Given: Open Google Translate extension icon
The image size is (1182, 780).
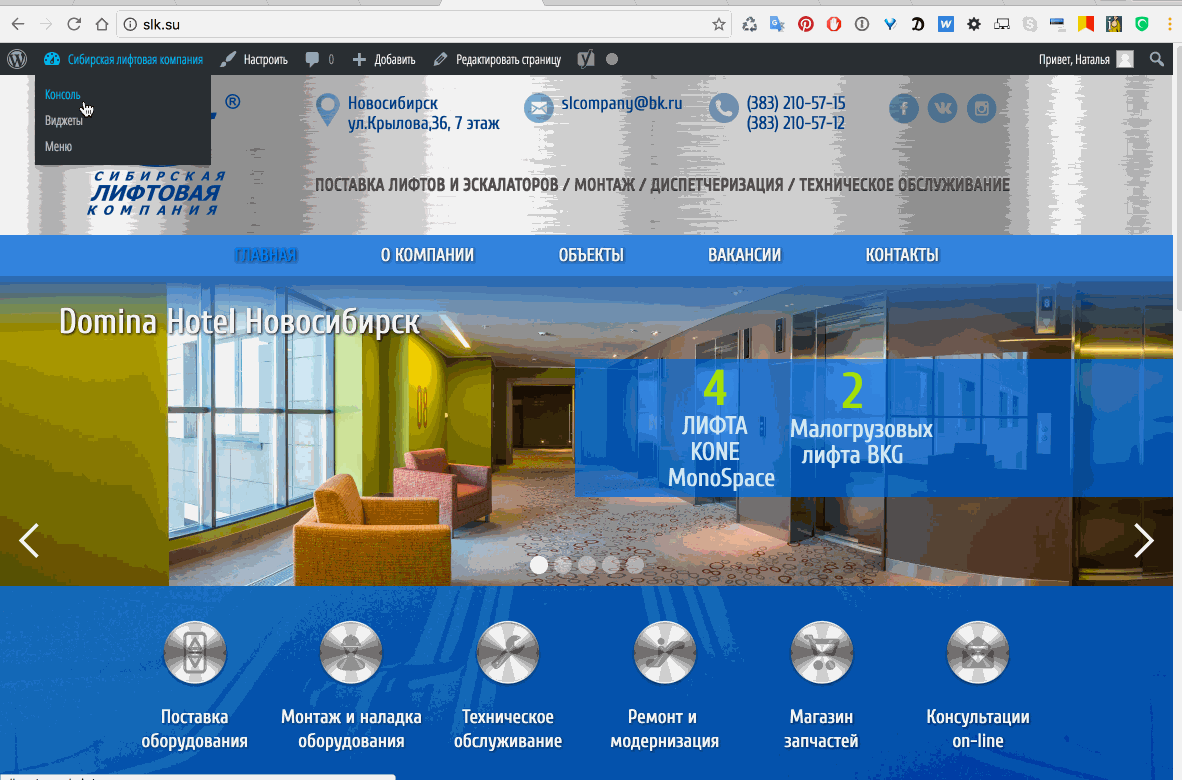Looking at the screenshot, I should coord(777,24).
